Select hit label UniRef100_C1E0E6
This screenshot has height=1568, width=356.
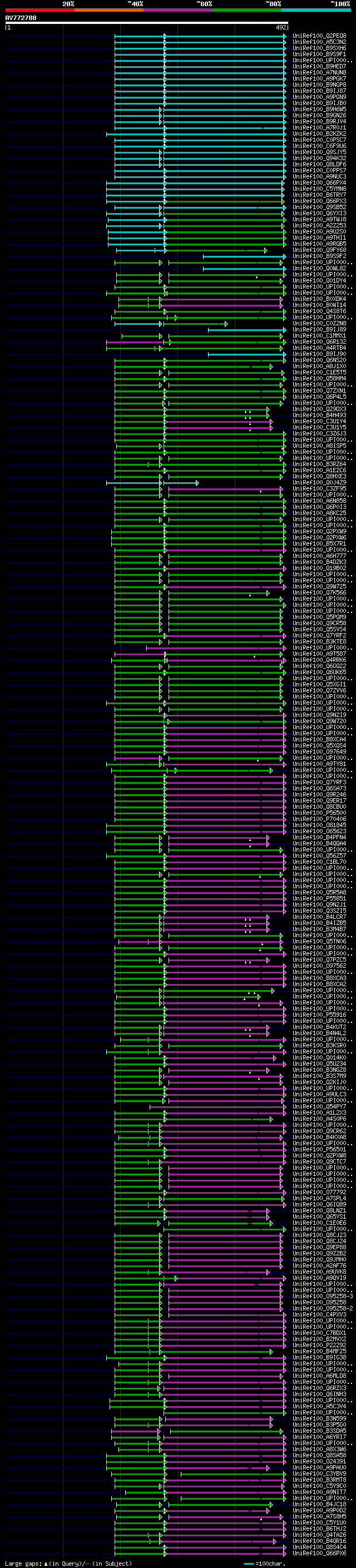(x=319, y=1223)
